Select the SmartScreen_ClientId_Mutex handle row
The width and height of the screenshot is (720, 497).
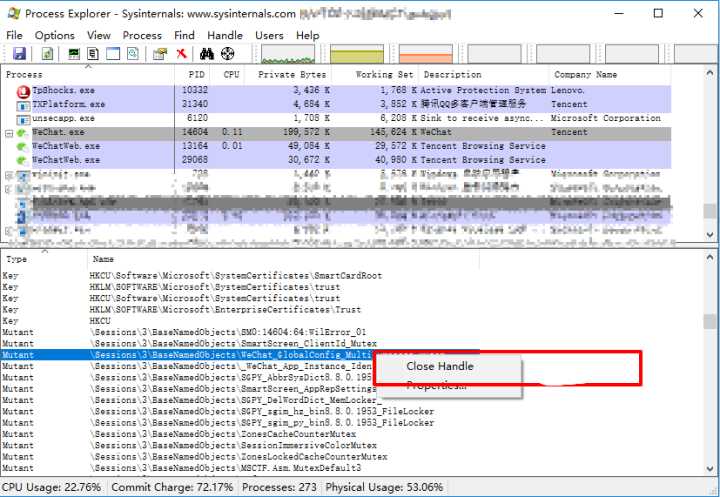[240, 344]
